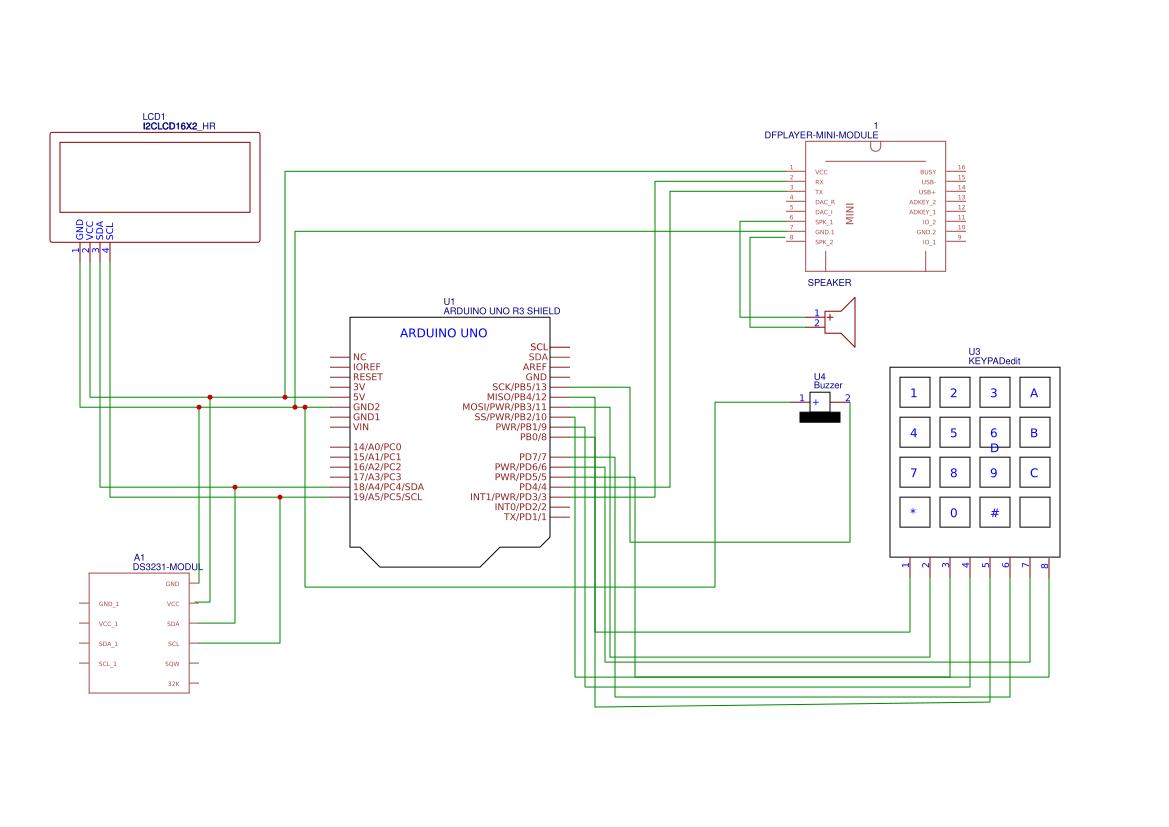
Task: Select the '19/A5/PC5/SCL' pin label
Action: 388,497
